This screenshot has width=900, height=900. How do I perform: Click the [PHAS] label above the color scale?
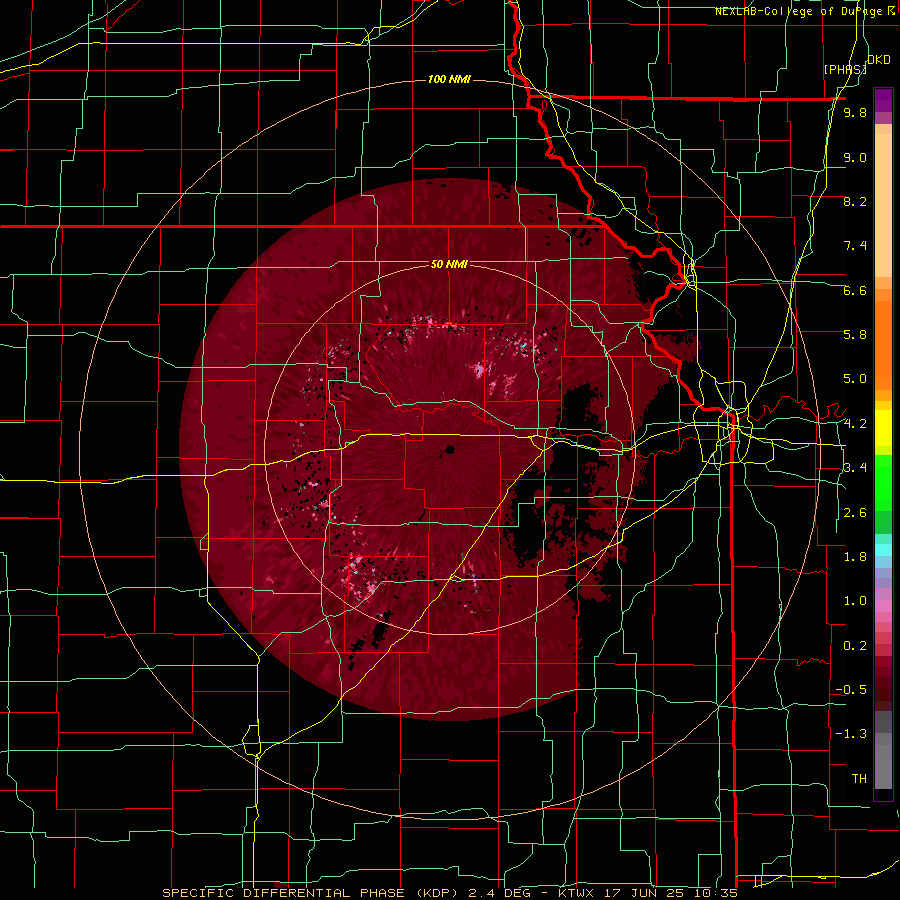[845, 69]
